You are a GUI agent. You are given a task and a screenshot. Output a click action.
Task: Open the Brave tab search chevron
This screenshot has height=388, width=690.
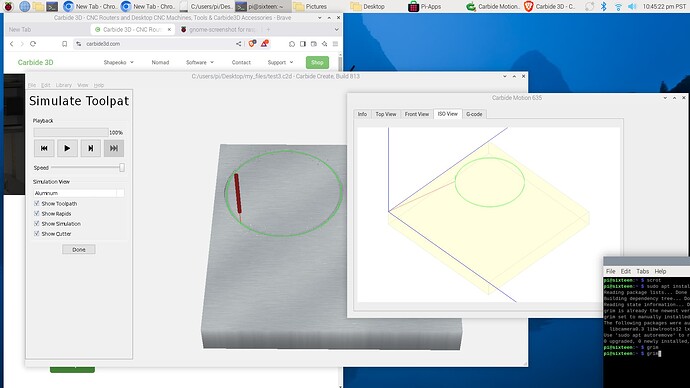click(337, 29)
